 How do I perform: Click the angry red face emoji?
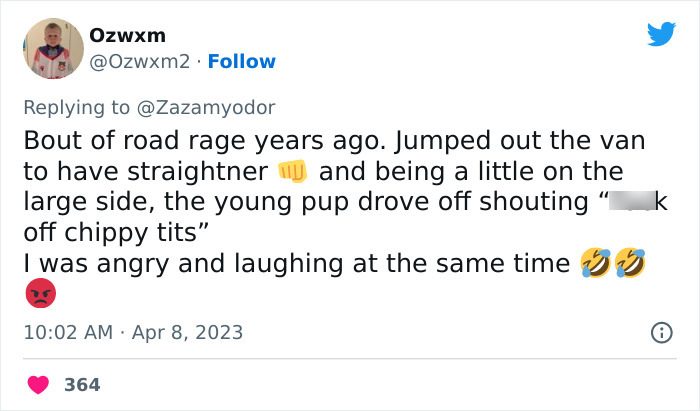point(40,293)
